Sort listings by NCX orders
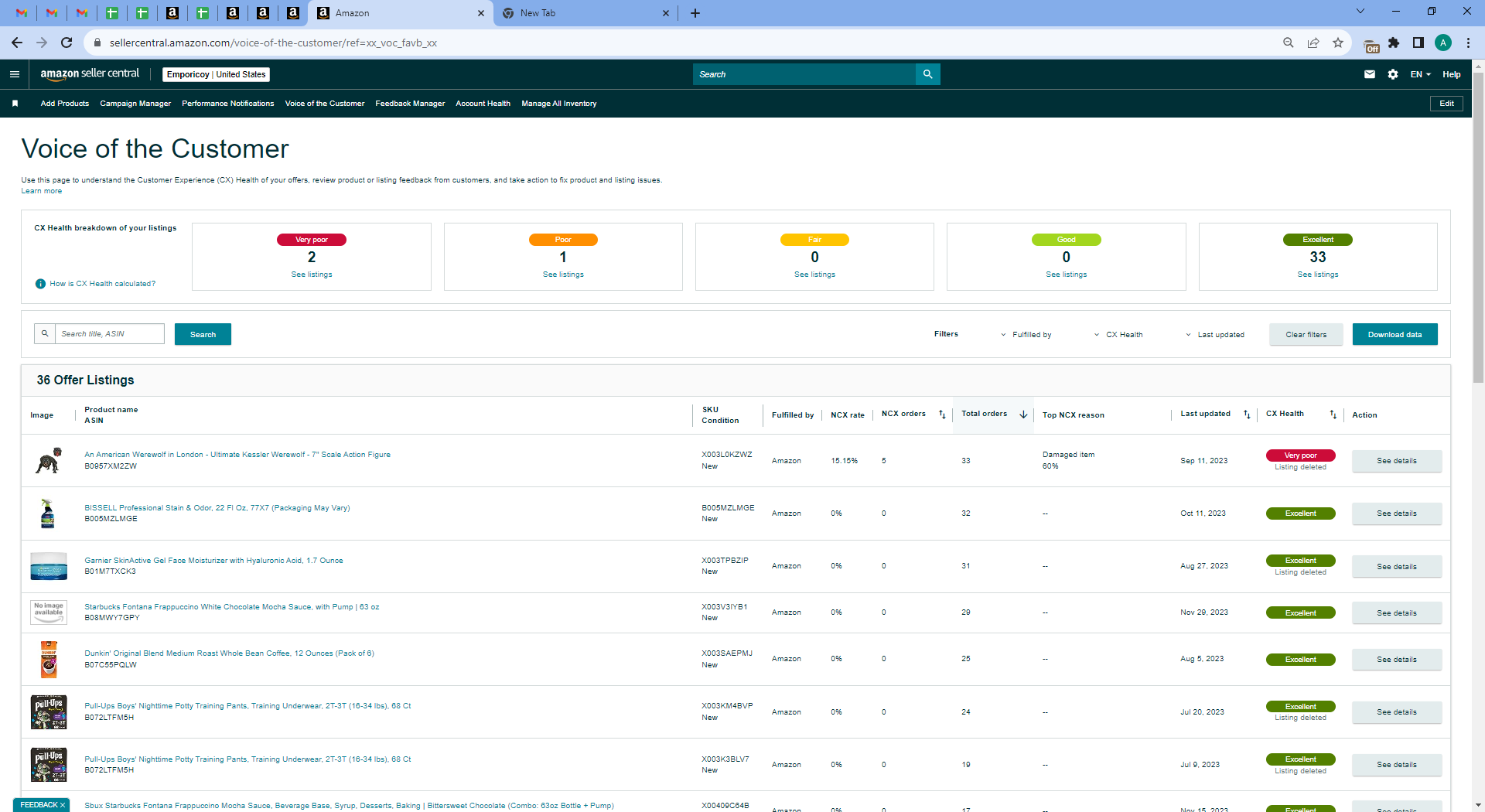Image resolution: width=1485 pixels, height=812 pixels. pyautogui.click(x=941, y=415)
